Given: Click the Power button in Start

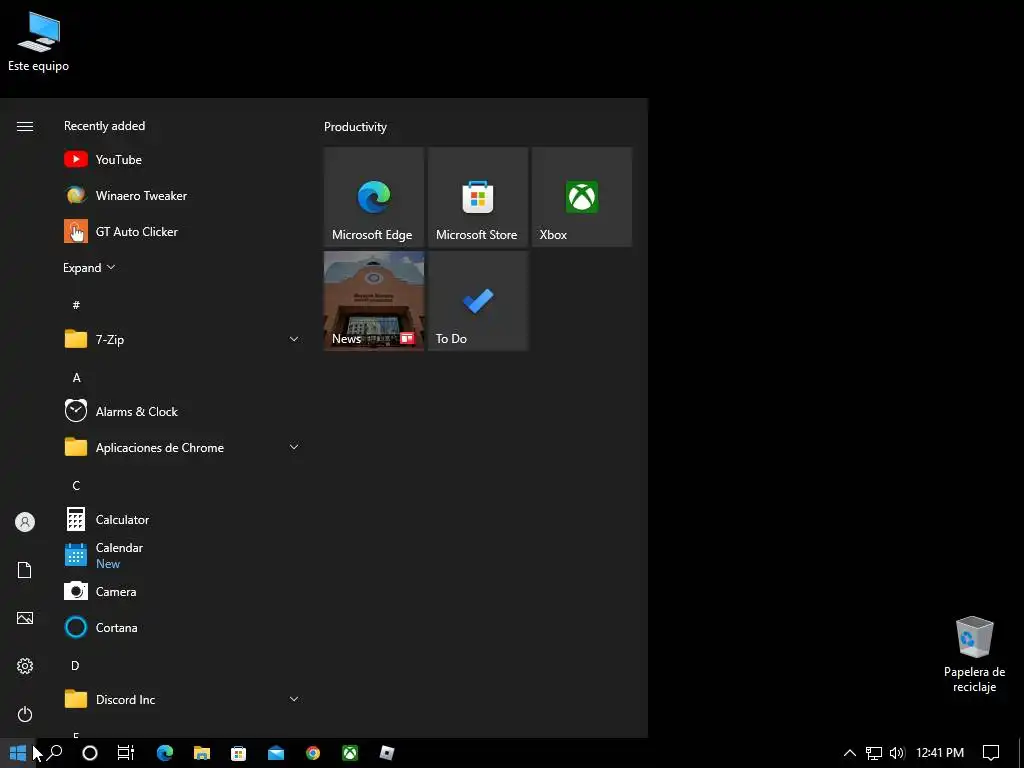Looking at the screenshot, I should (x=25, y=714).
